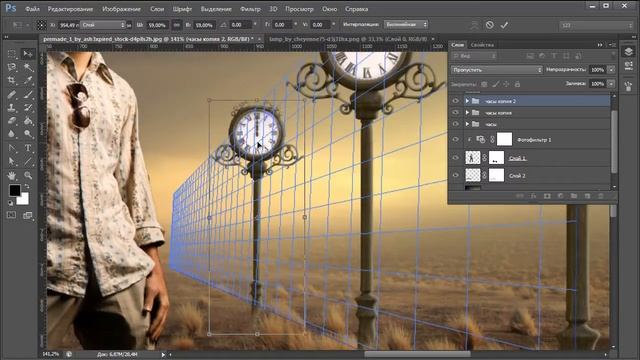Select the History Brush tool
The height and width of the screenshot is (360, 640).
tap(28, 108)
